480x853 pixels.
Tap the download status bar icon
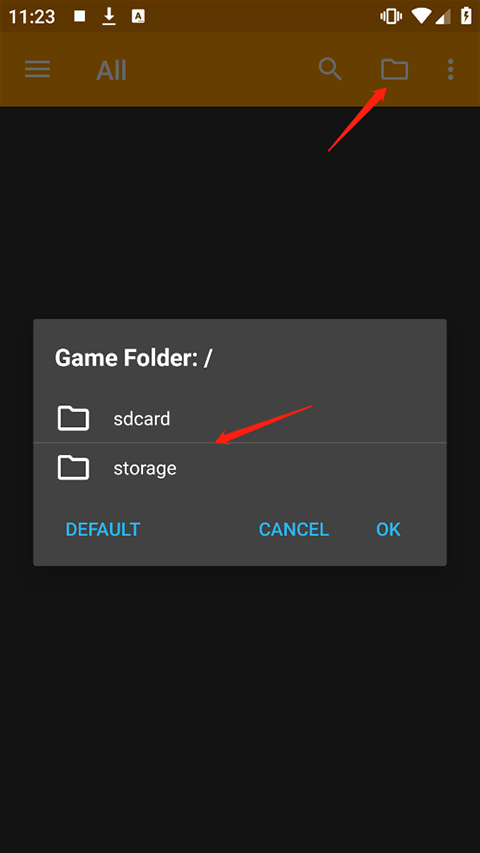click(x=109, y=16)
